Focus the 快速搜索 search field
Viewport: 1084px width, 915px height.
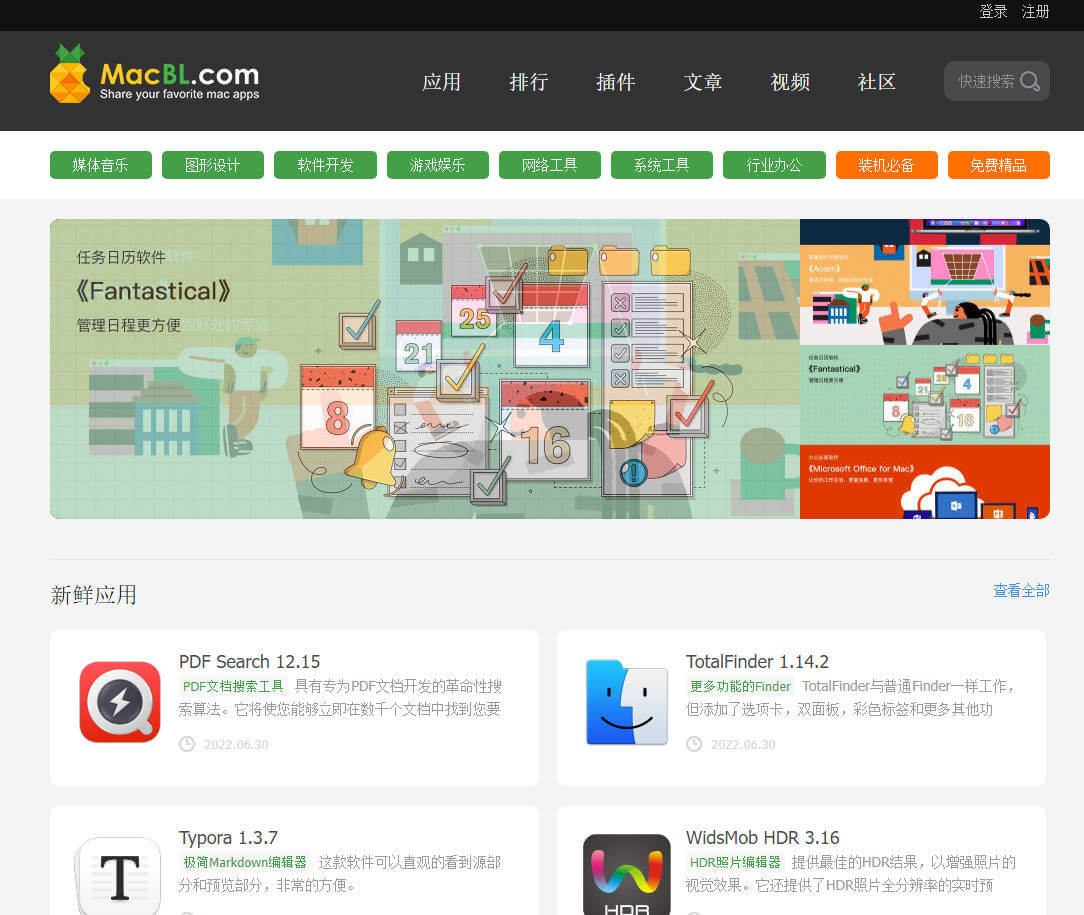click(997, 82)
